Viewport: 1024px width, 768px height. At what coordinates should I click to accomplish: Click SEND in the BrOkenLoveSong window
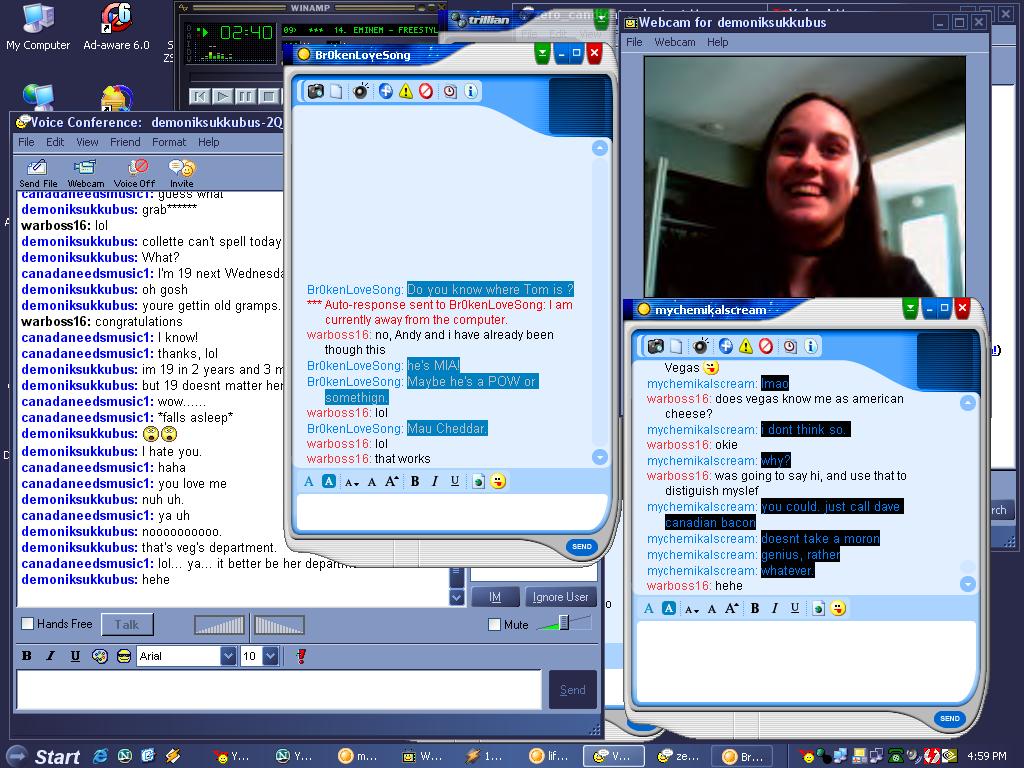pos(582,547)
